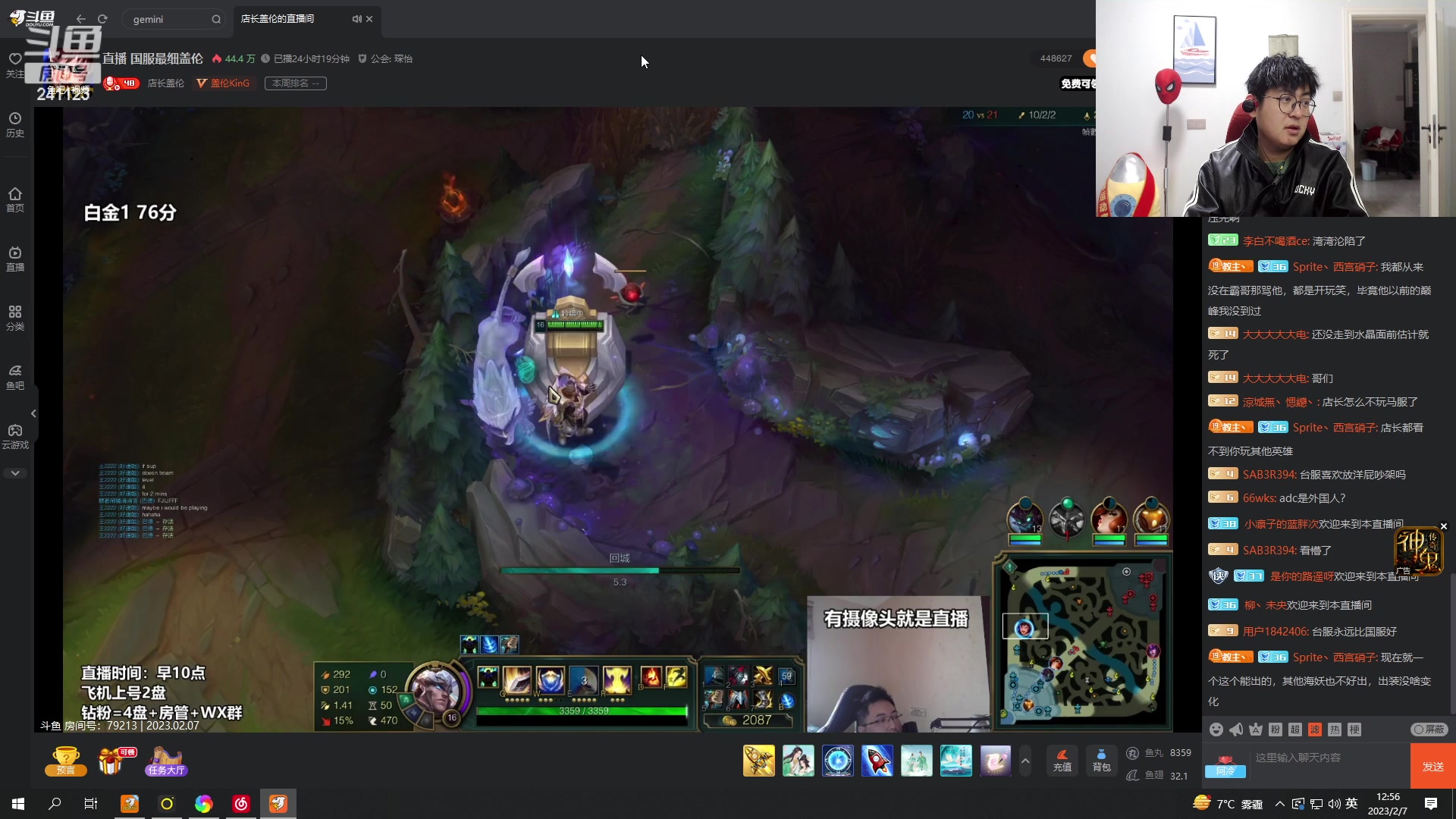The width and height of the screenshot is (1456, 819).
Task: Select the blue energy orb gift
Action: pyautogui.click(x=838, y=761)
